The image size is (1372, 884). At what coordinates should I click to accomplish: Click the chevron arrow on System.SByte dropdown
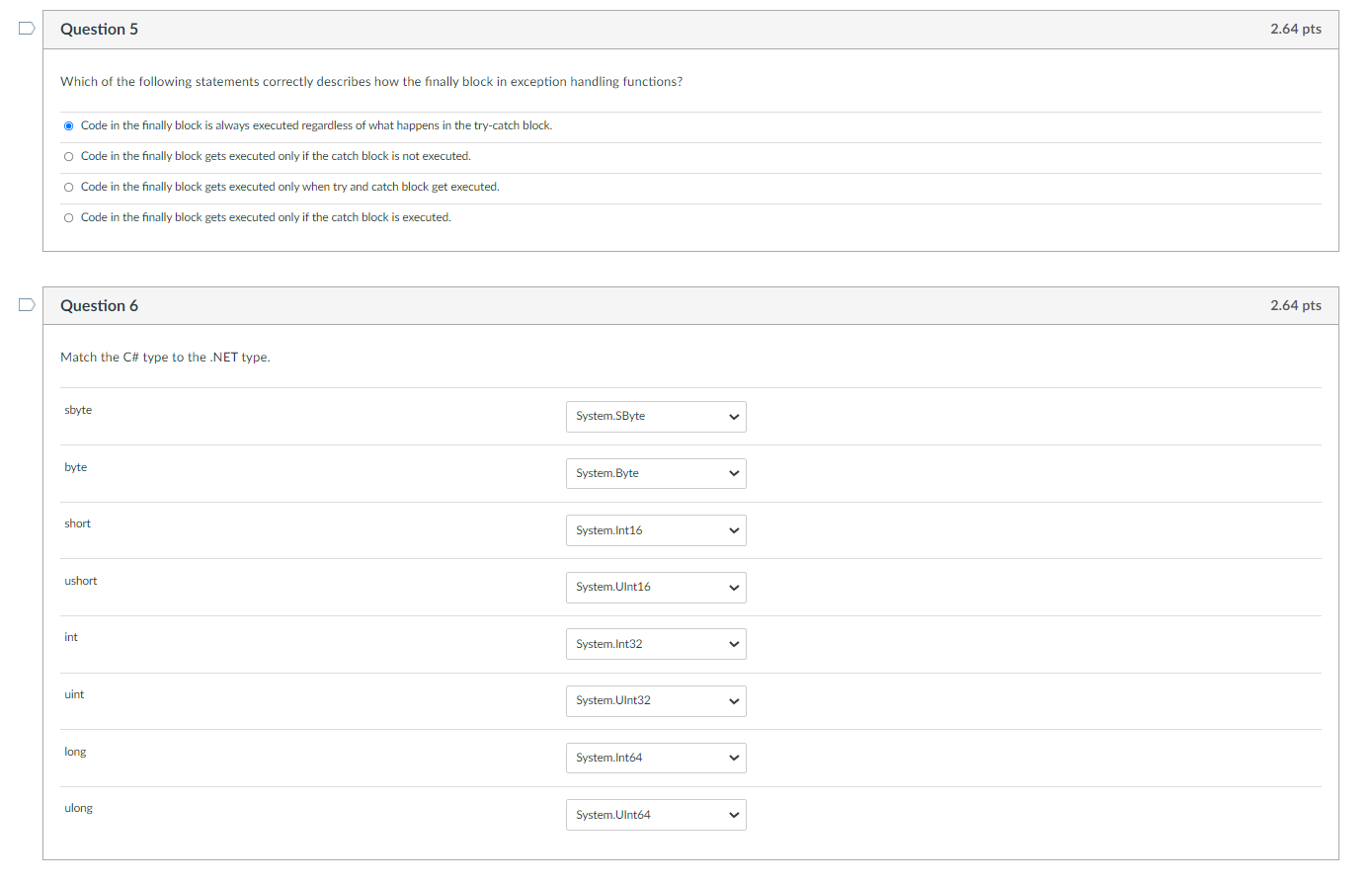[734, 417]
